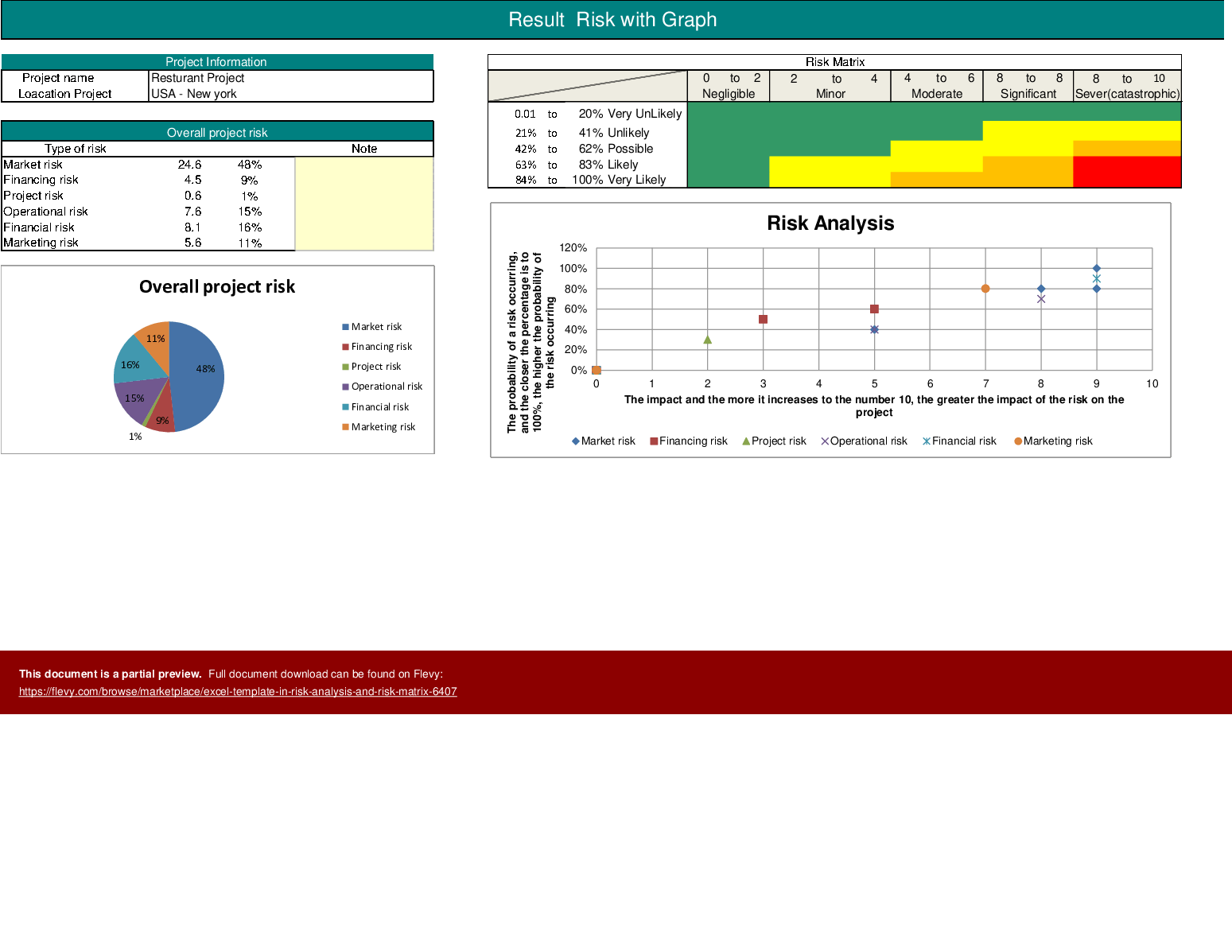Click the red square data point at impact 3

(x=764, y=320)
